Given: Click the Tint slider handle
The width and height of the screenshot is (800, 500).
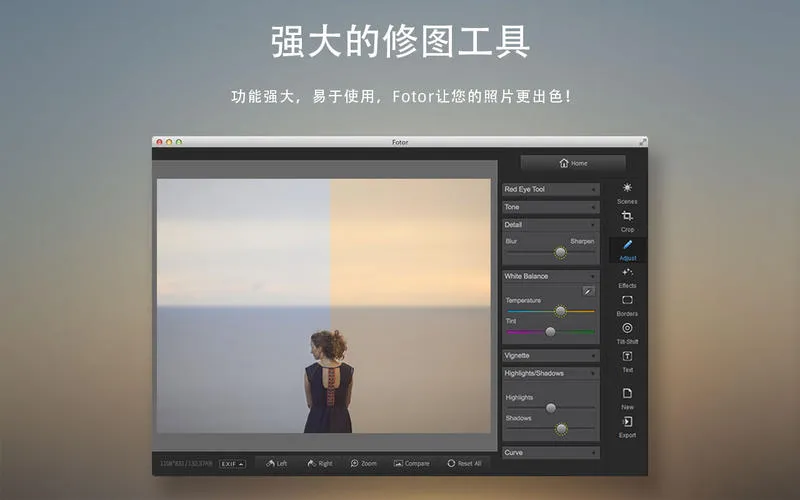Looking at the screenshot, I should coord(550,332).
